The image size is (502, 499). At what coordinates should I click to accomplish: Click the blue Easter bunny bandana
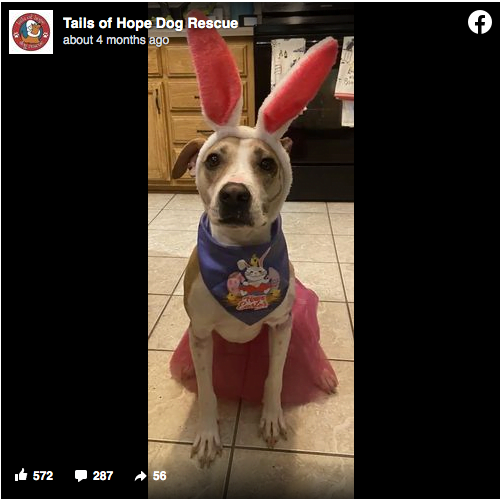tap(244, 272)
